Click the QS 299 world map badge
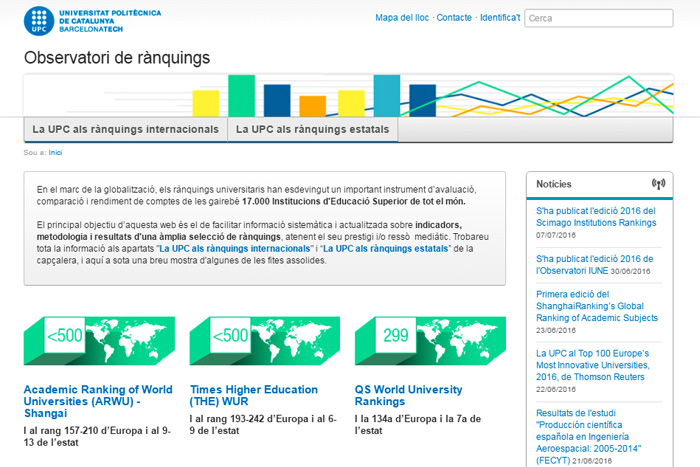Viewport: 700px width, 467px height. pos(420,340)
